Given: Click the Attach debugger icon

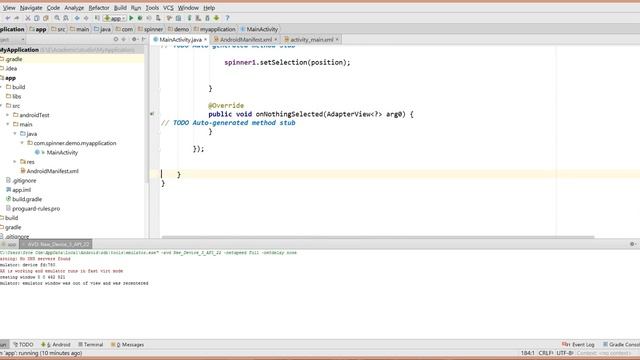Looking at the screenshot, I should coord(158,18).
